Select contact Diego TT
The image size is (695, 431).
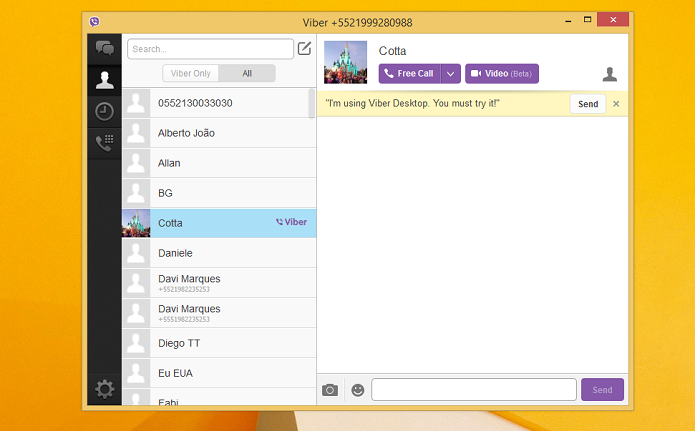(x=219, y=343)
